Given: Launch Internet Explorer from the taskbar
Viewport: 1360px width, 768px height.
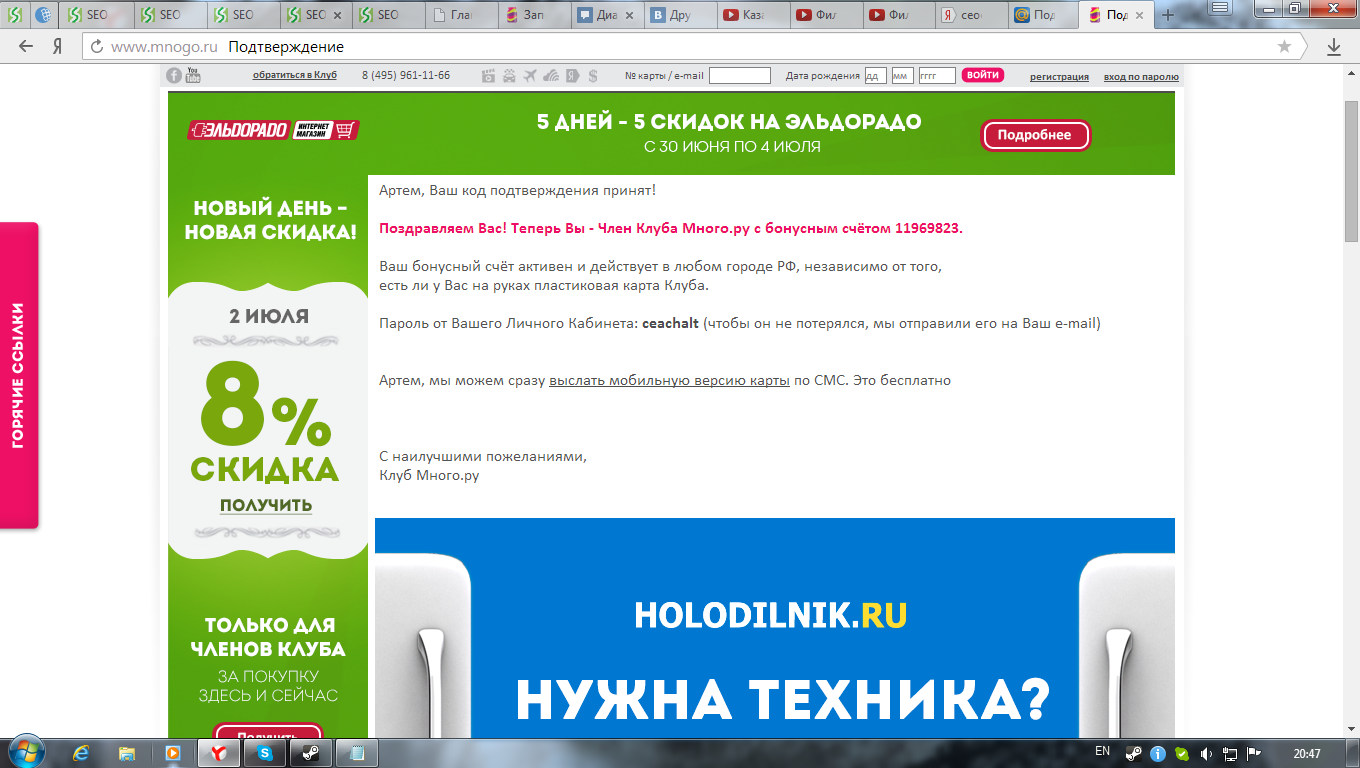Looking at the screenshot, I should coord(81,752).
